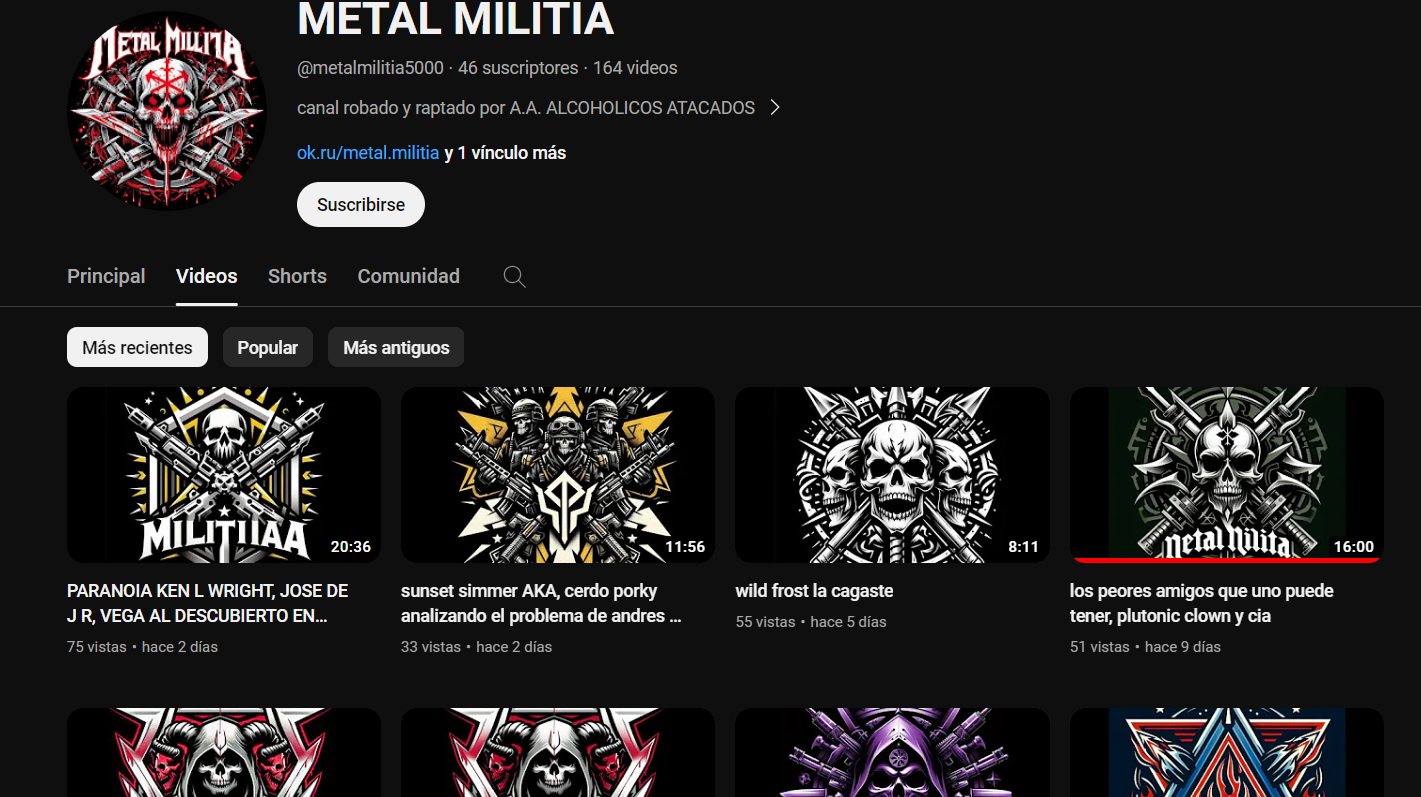Go to the Shorts tab

pos(297,276)
